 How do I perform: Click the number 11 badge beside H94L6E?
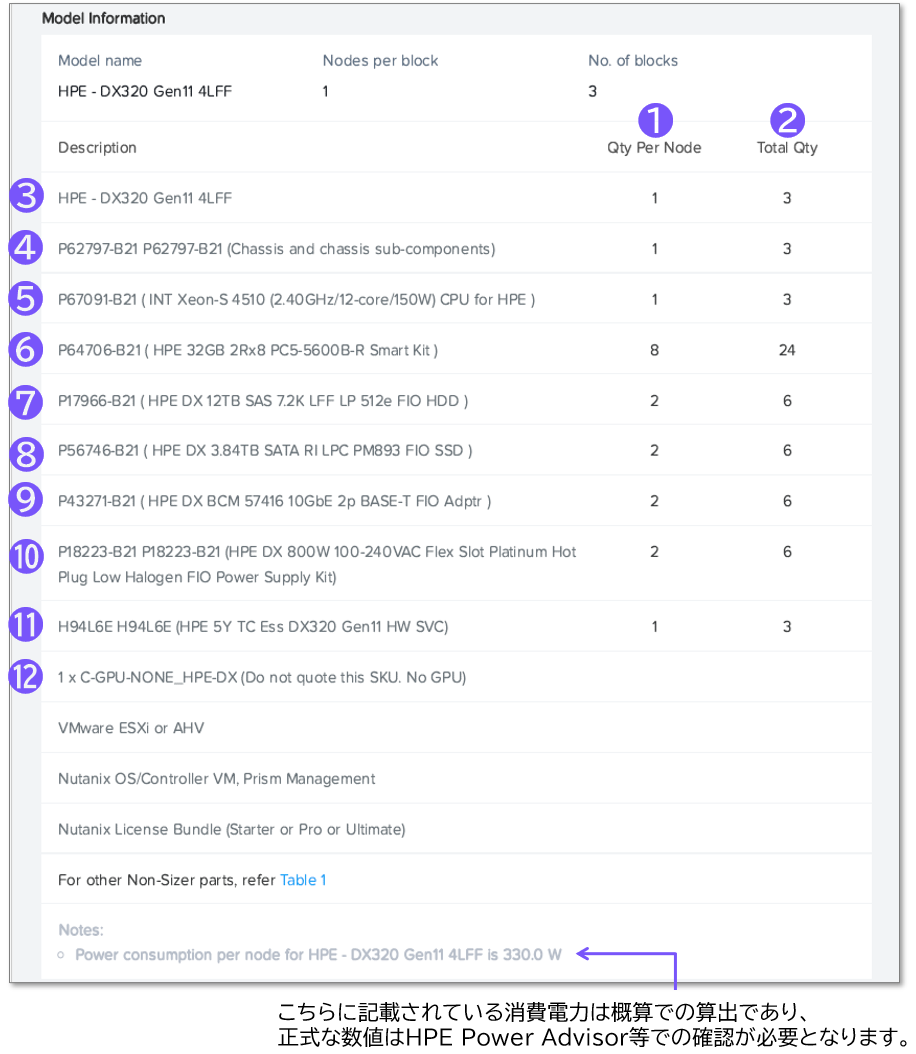coord(26,624)
